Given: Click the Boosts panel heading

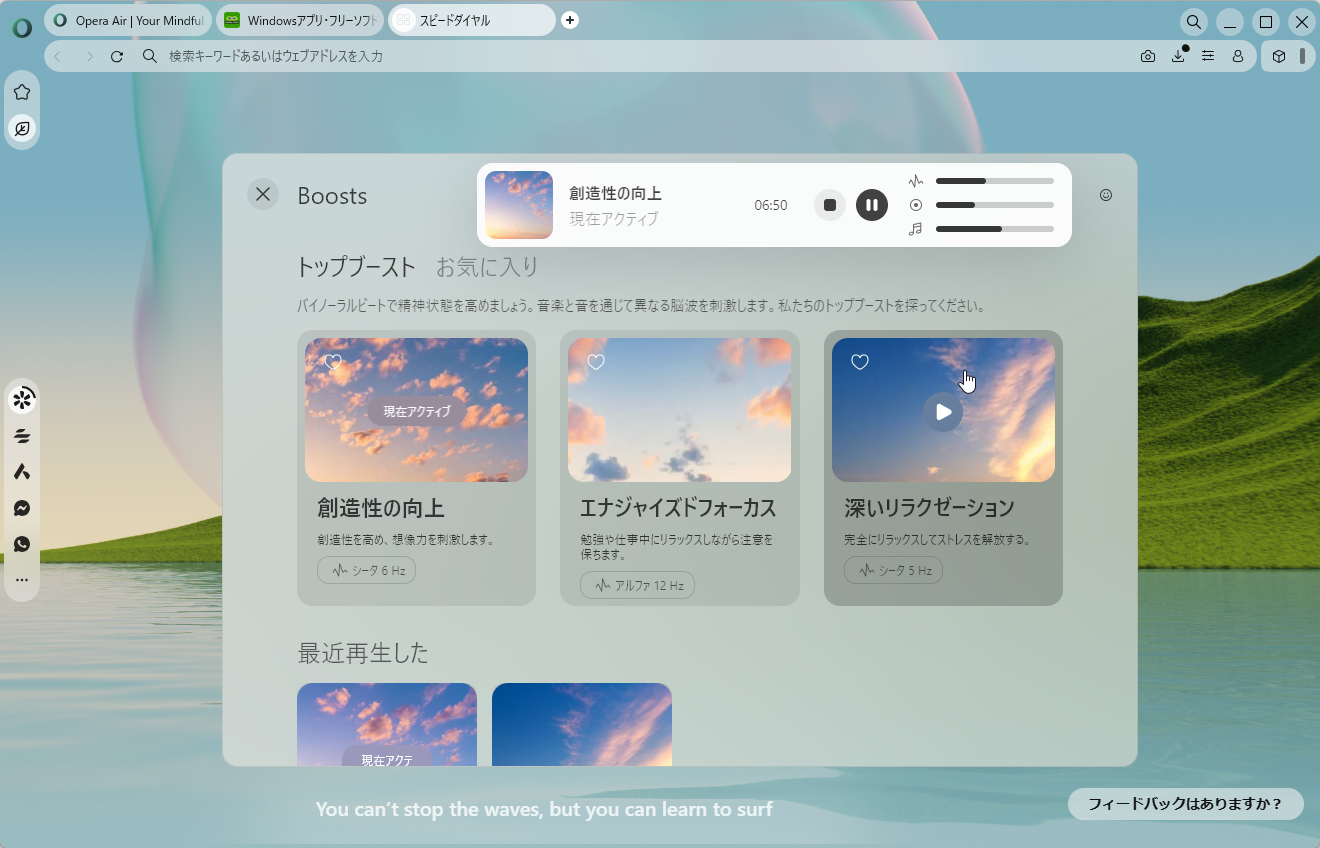Looking at the screenshot, I should 332,196.
